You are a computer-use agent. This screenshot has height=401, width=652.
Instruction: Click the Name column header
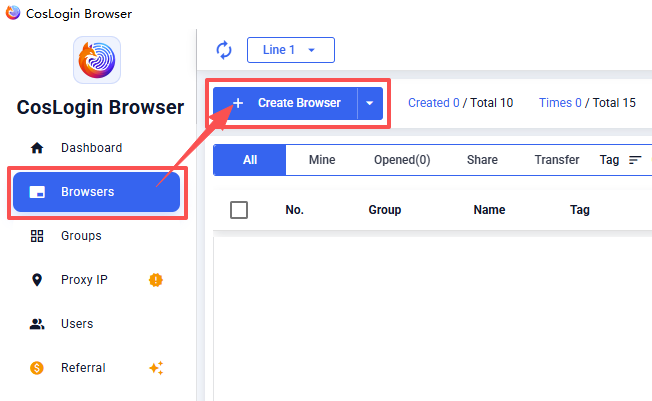coord(489,210)
